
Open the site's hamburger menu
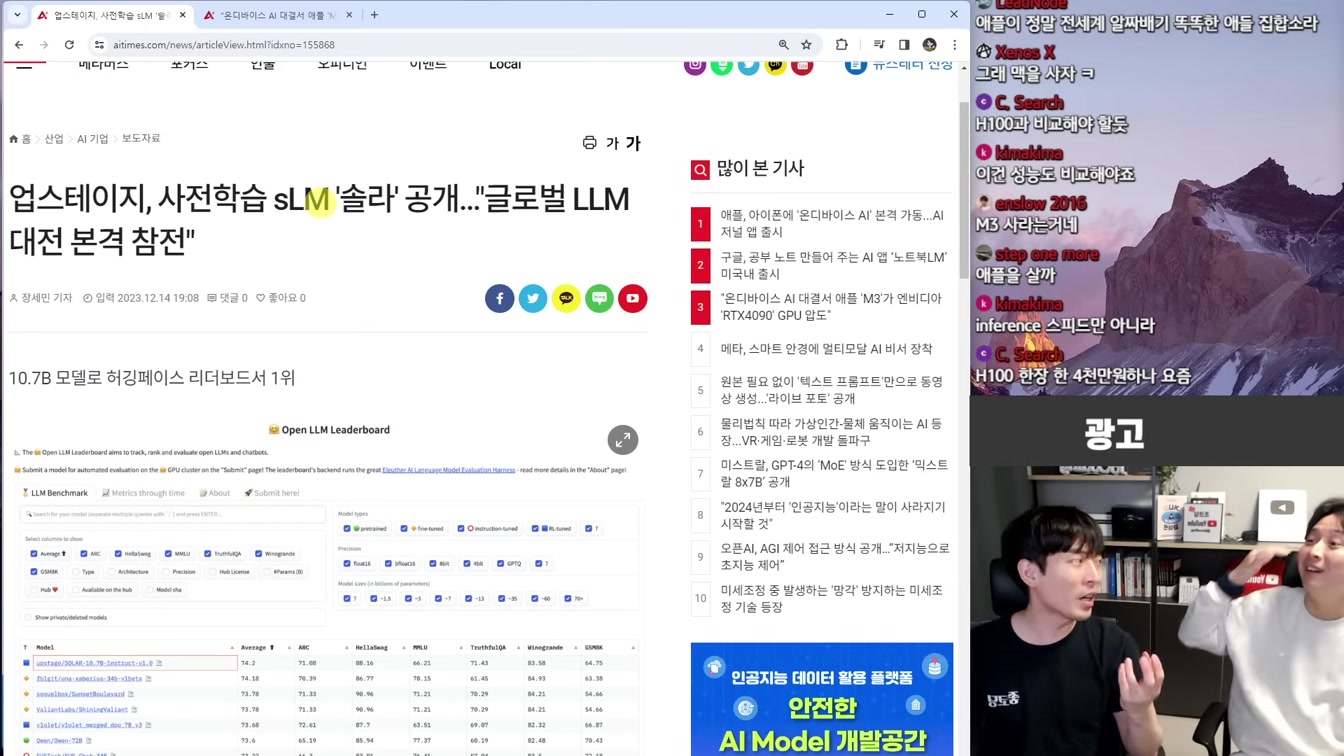24,65
